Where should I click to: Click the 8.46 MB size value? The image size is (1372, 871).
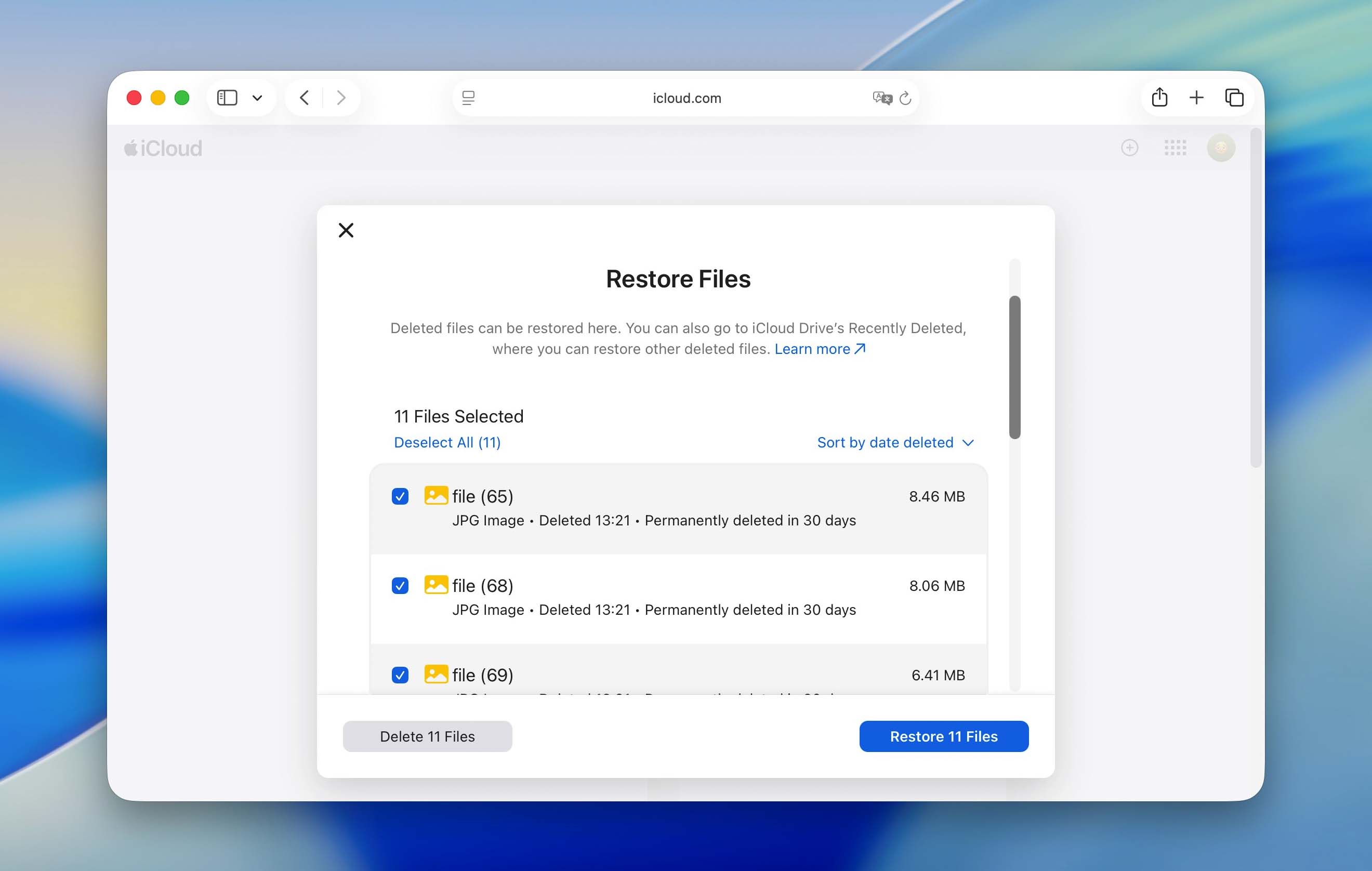coord(936,496)
